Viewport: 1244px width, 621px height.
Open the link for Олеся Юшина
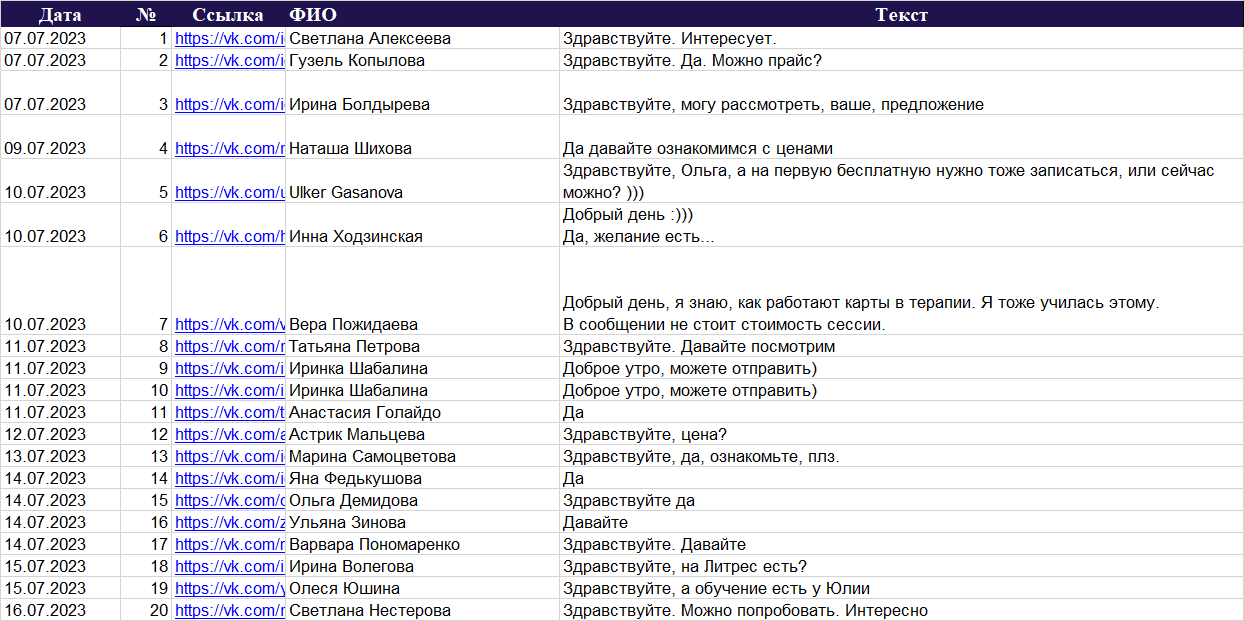(x=229, y=588)
